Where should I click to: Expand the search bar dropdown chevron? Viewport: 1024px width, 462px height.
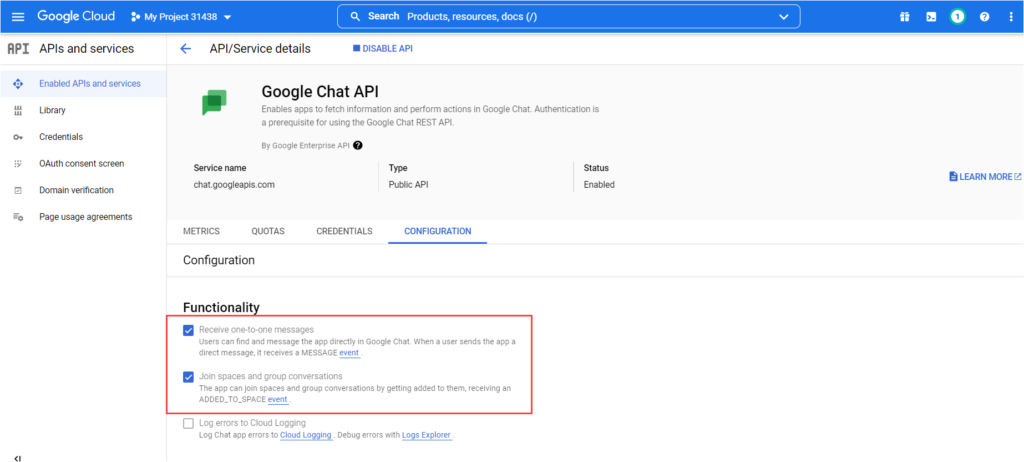(783, 17)
